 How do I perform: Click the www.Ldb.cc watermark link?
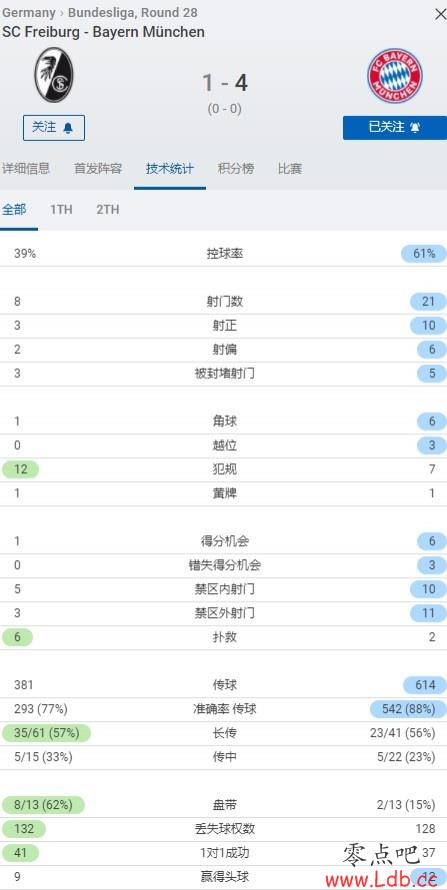click(x=382, y=880)
